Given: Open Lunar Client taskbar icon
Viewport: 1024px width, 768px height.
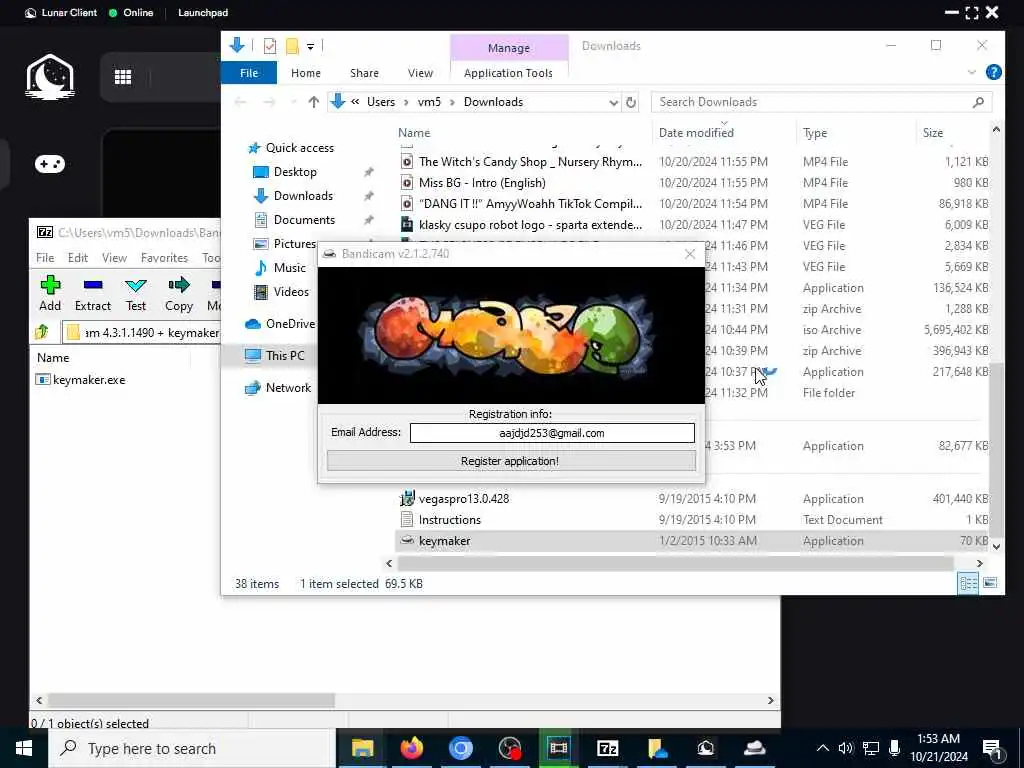Looking at the screenshot, I should point(705,748).
